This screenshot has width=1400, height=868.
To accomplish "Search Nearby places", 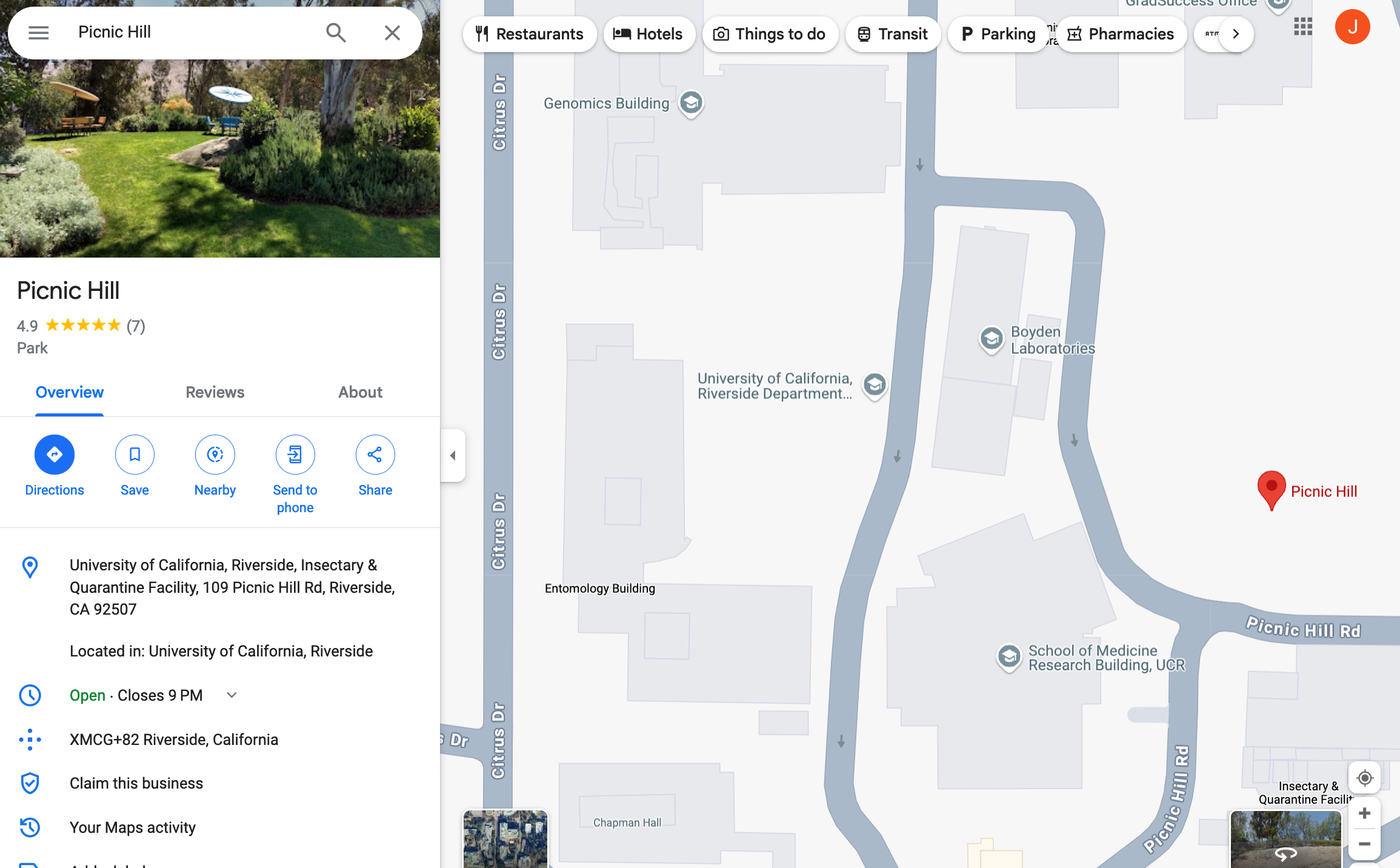I will pyautogui.click(x=215, y=455).
